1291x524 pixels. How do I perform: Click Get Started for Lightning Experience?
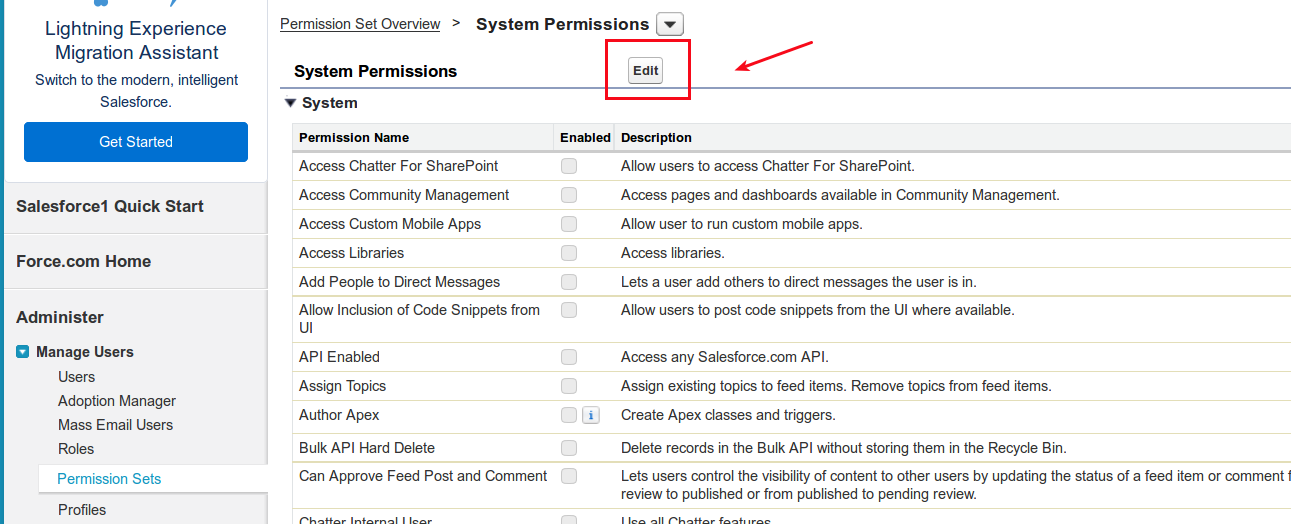click(136, 142)
